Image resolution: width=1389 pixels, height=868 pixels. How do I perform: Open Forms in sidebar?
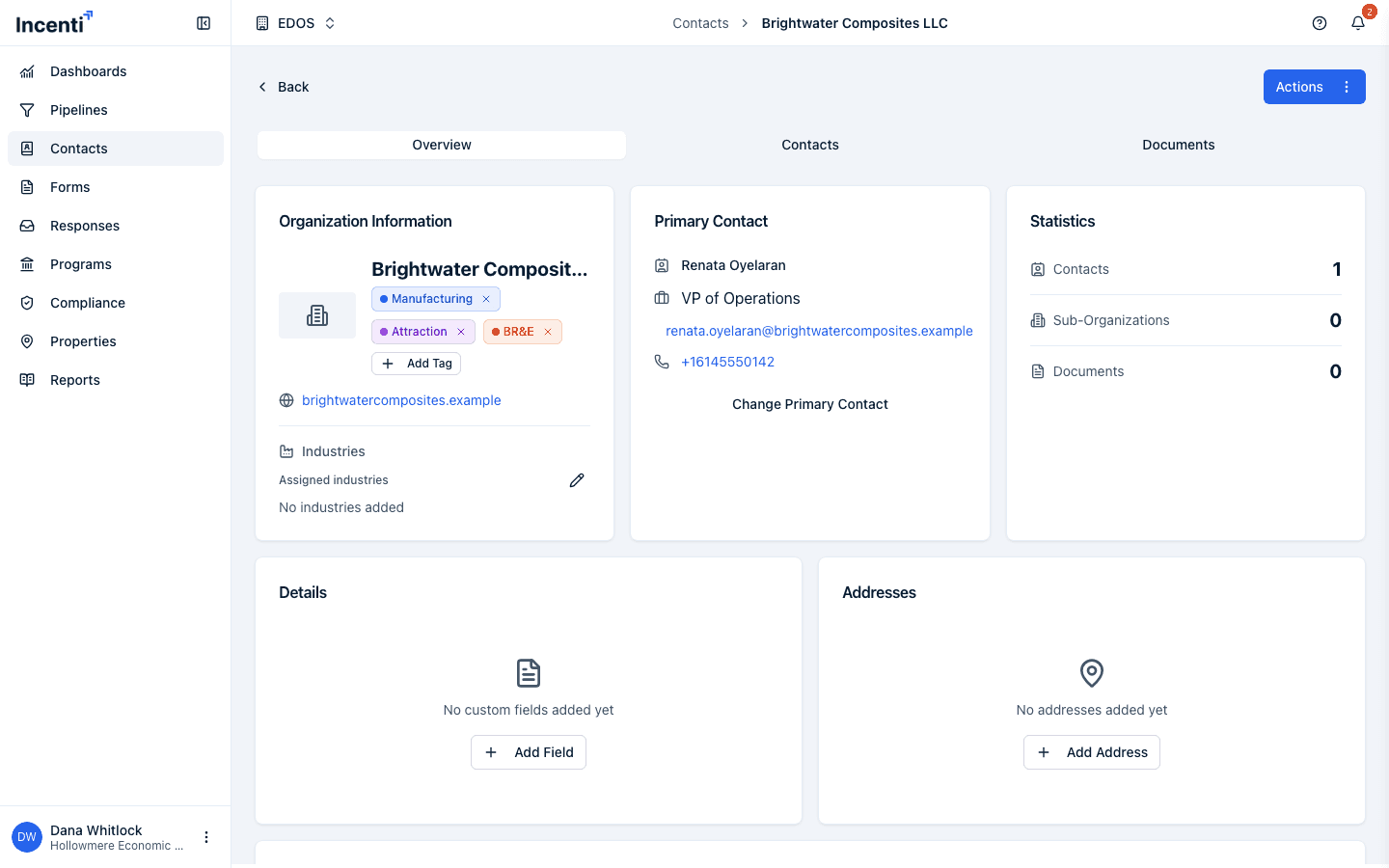coord(116,187)
